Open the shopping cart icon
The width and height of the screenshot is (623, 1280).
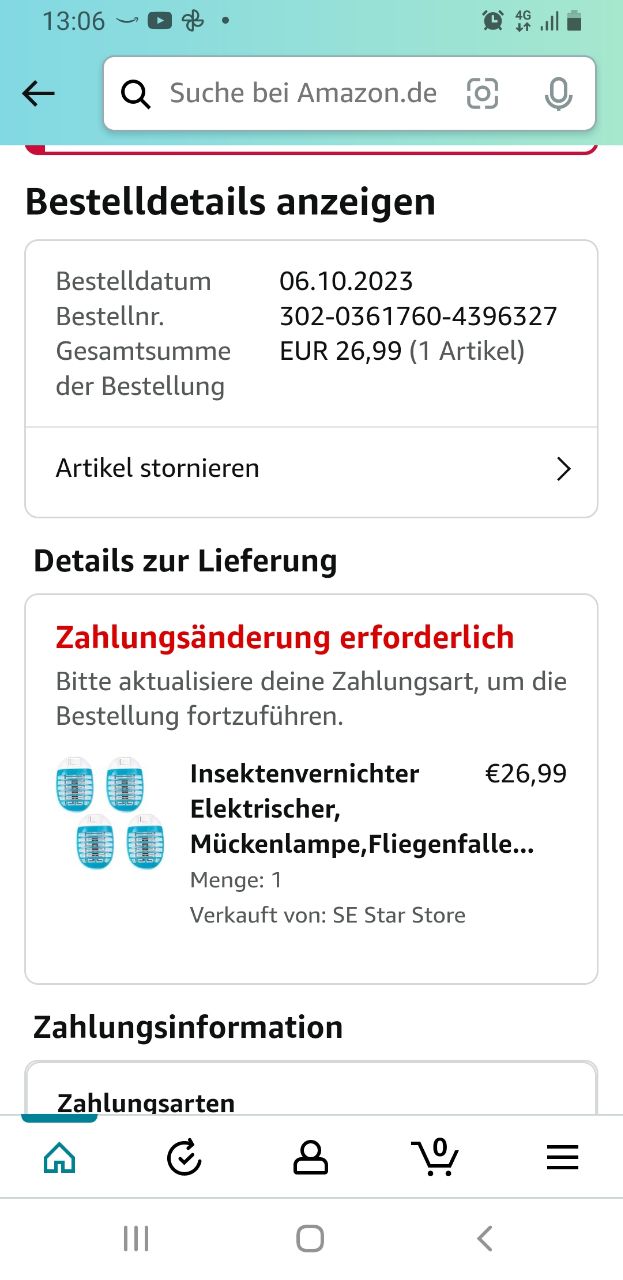(x=435, y=1158)
